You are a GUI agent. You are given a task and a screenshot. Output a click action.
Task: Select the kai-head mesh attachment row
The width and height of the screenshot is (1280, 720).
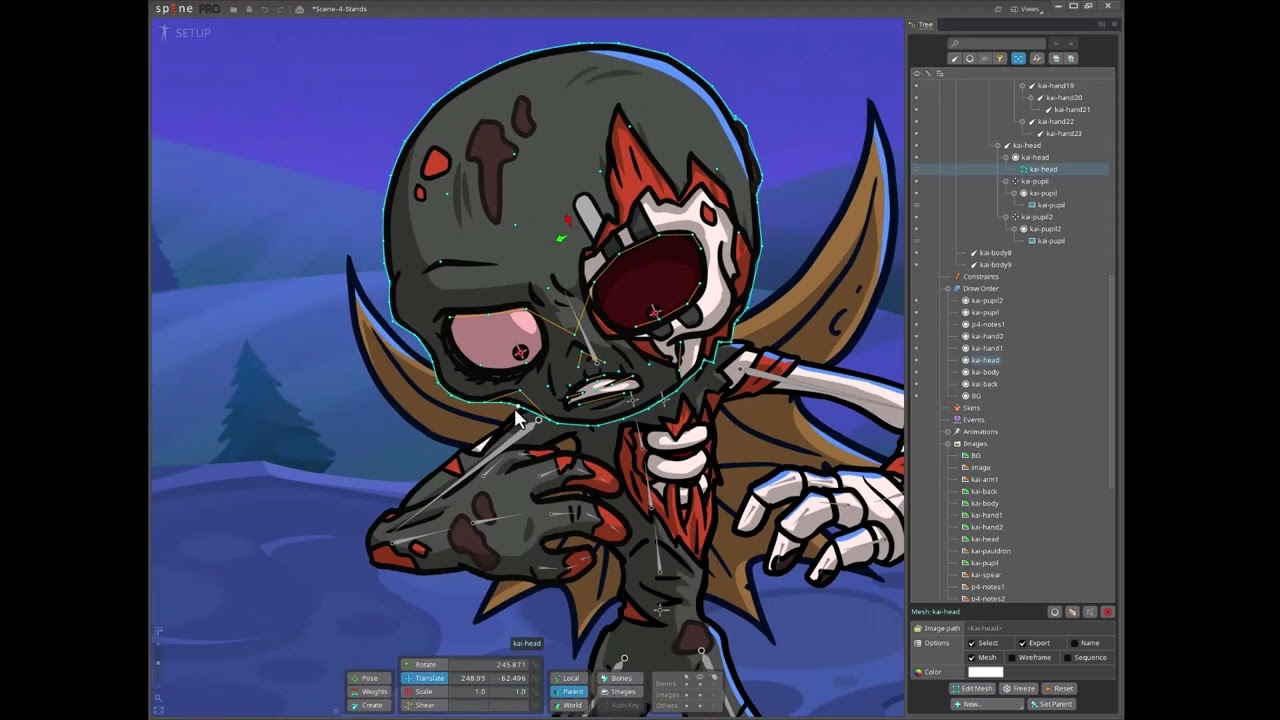click(1010, 170)
